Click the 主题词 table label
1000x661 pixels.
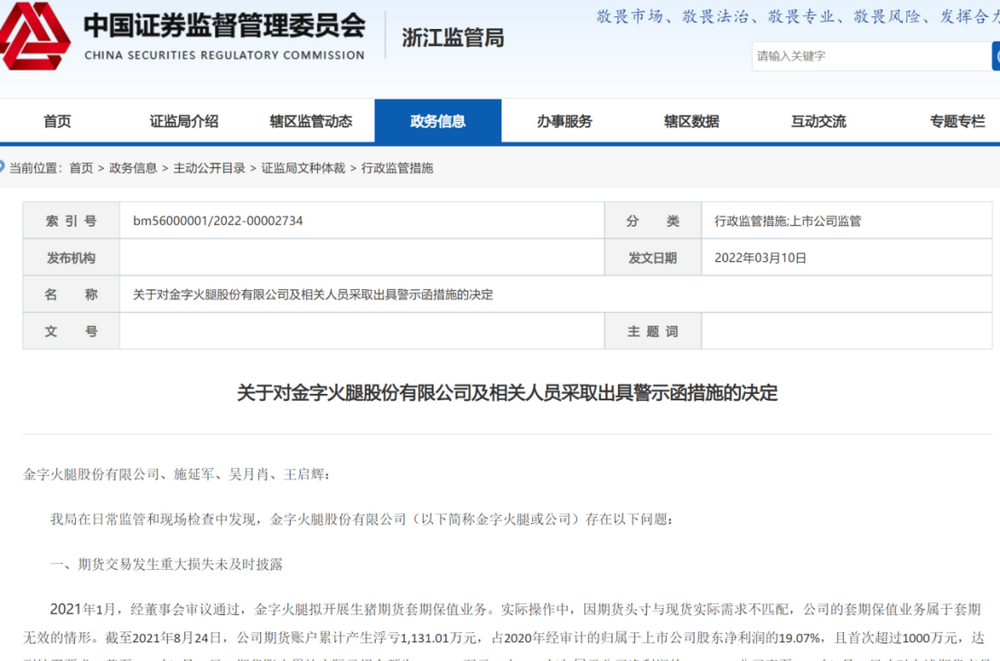[652, 331]
